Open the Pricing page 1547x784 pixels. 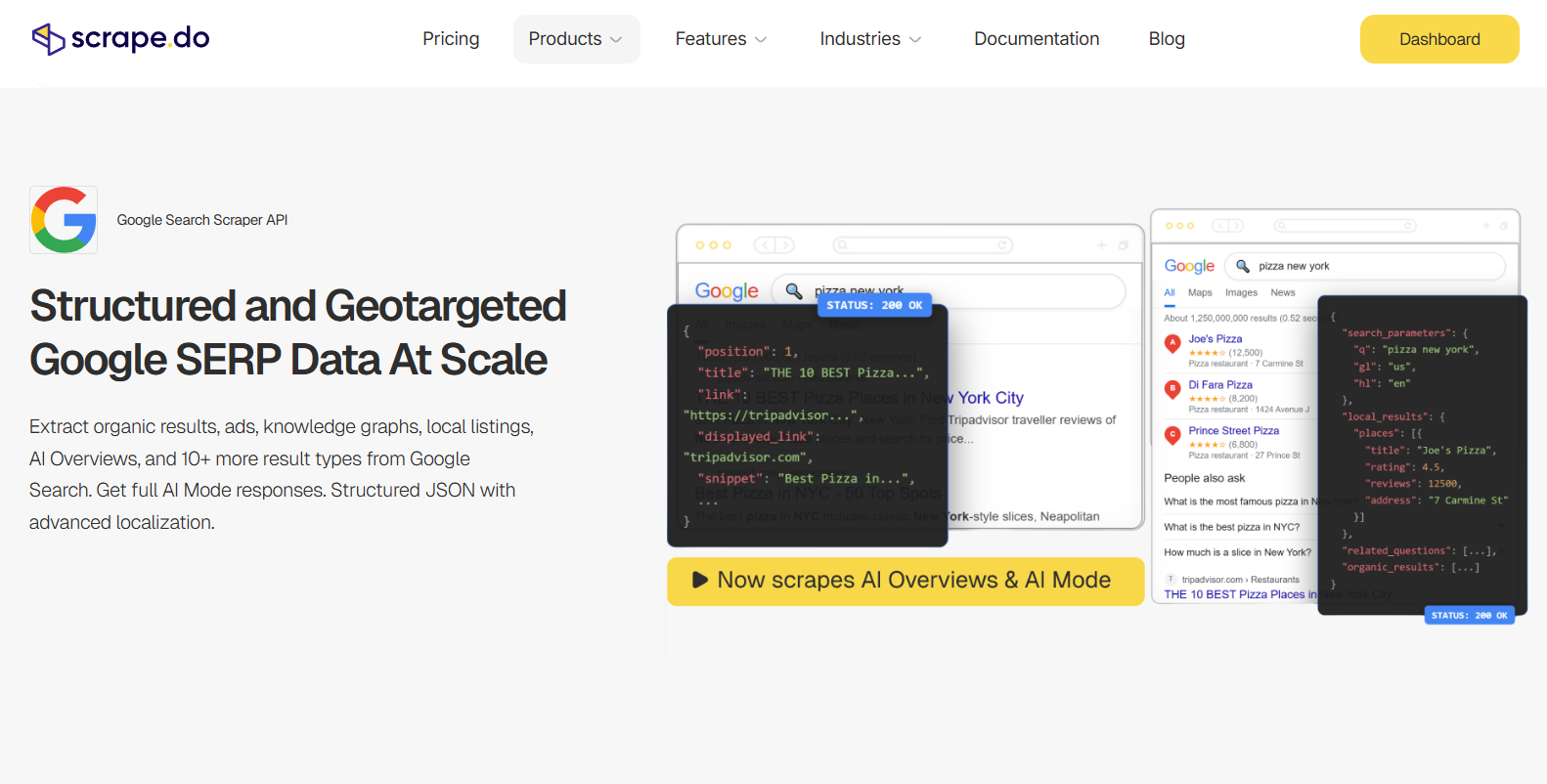pos(451,39)
